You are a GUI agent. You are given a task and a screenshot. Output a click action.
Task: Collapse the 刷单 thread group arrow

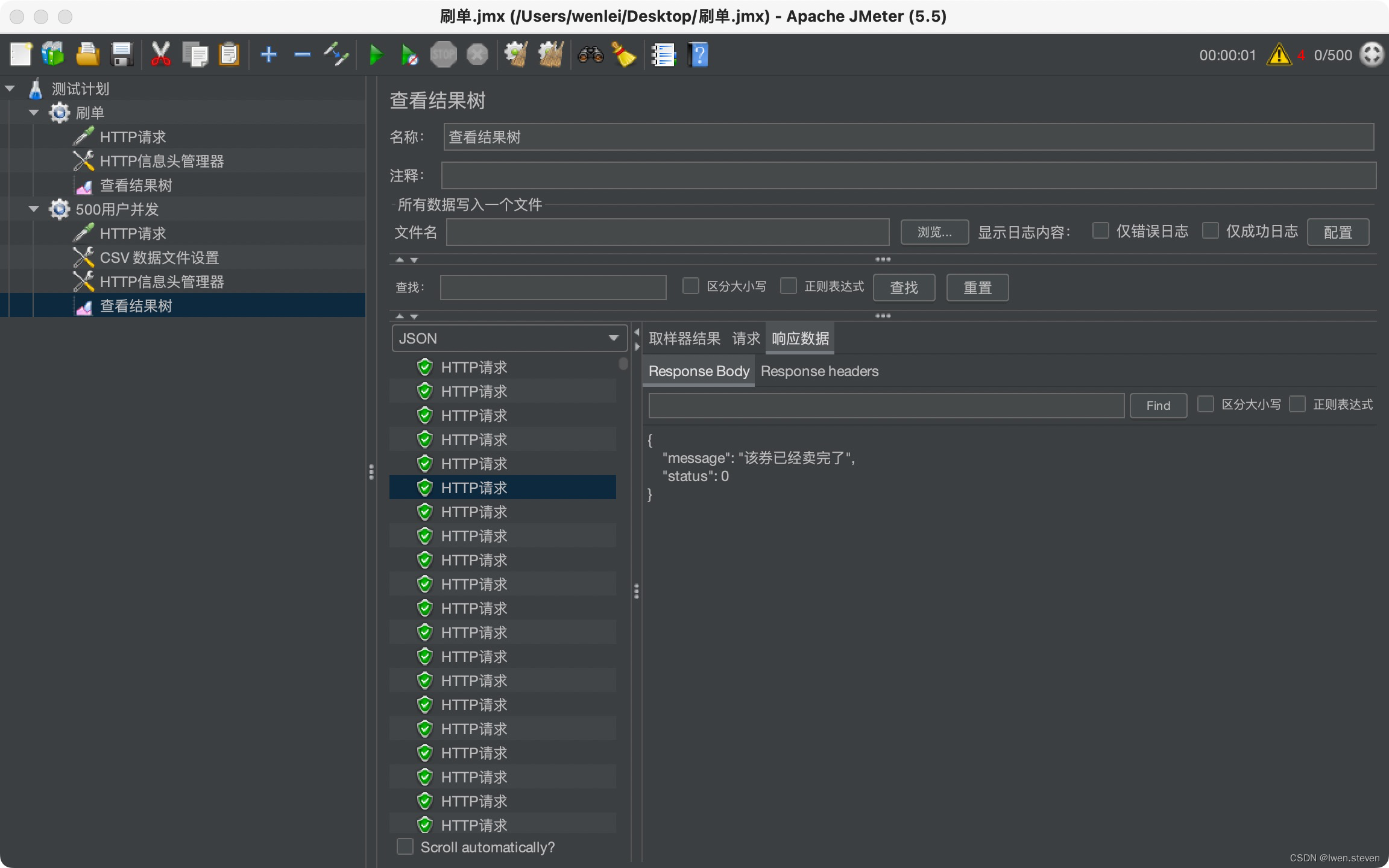tap(34, 113)
